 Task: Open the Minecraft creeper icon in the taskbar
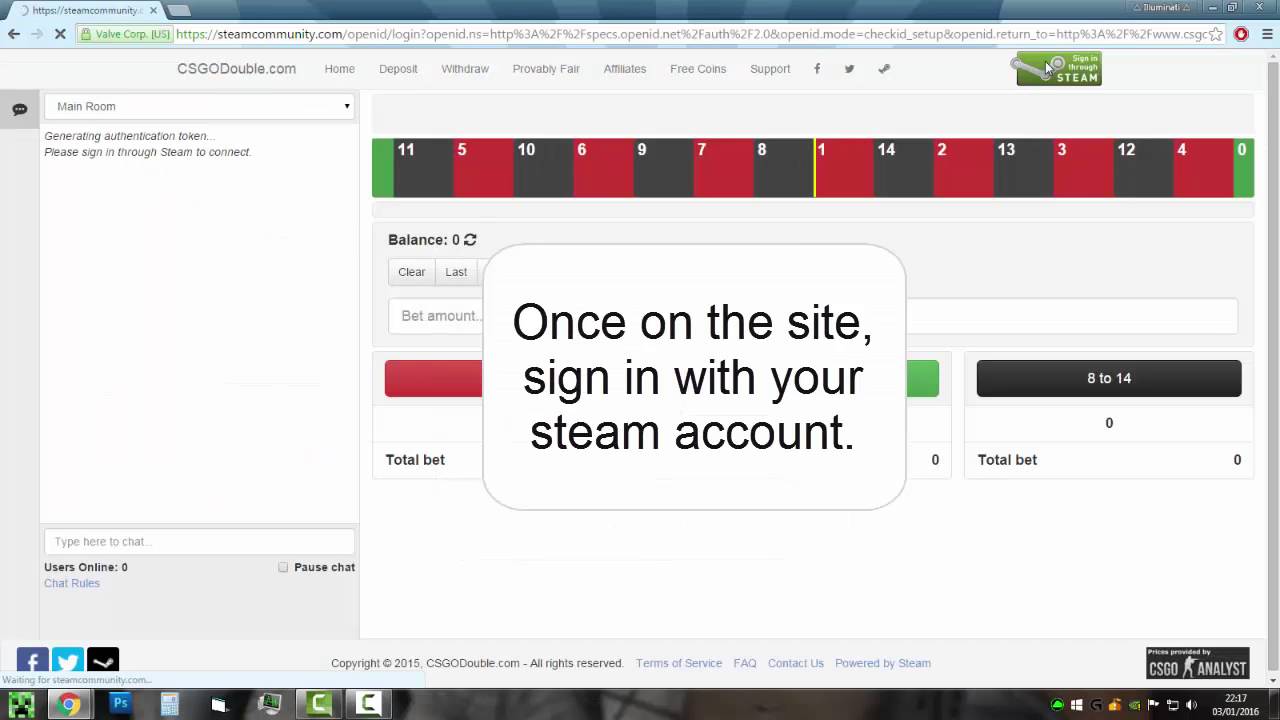21,704
